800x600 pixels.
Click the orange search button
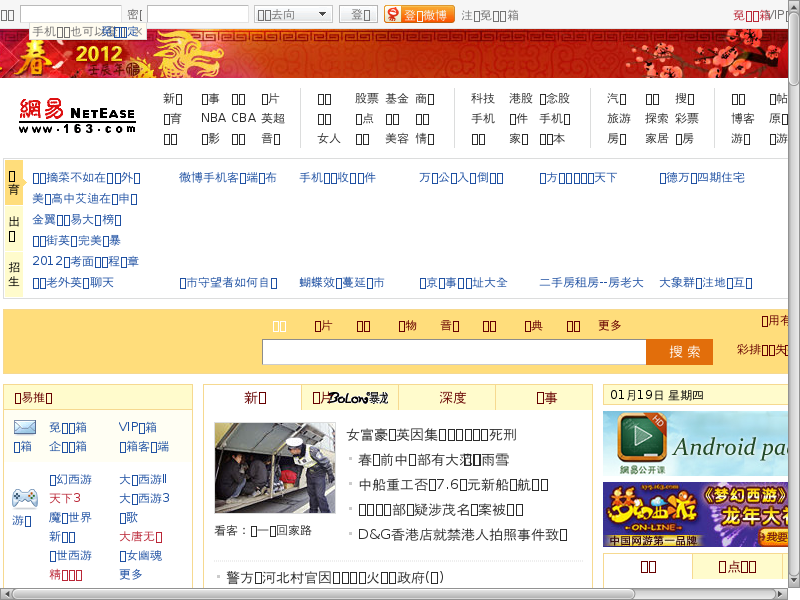coord(685,352)
